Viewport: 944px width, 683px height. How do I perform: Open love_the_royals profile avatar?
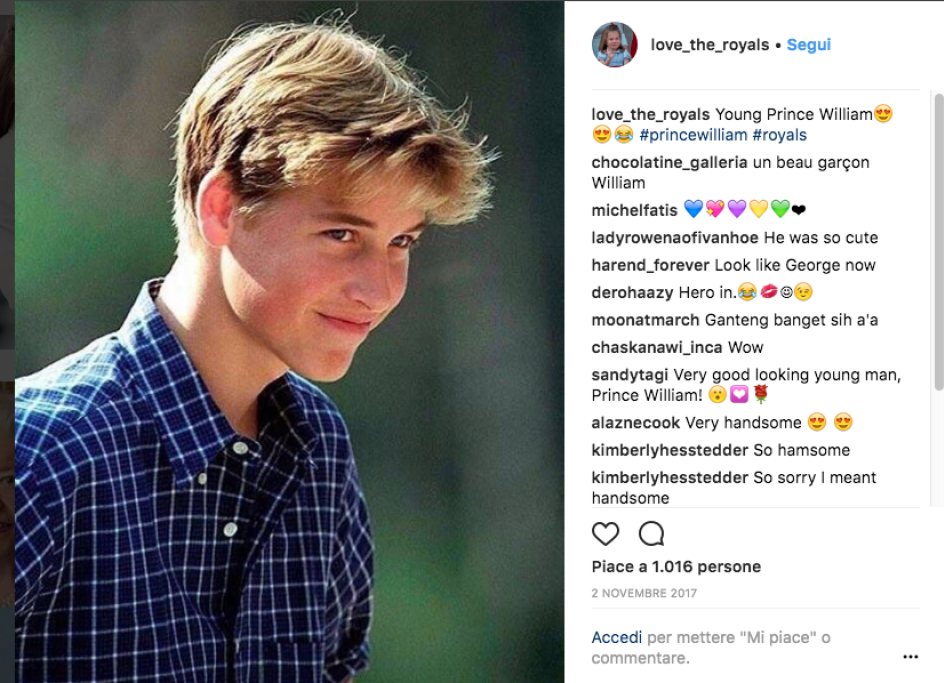[x=615, y=45]
